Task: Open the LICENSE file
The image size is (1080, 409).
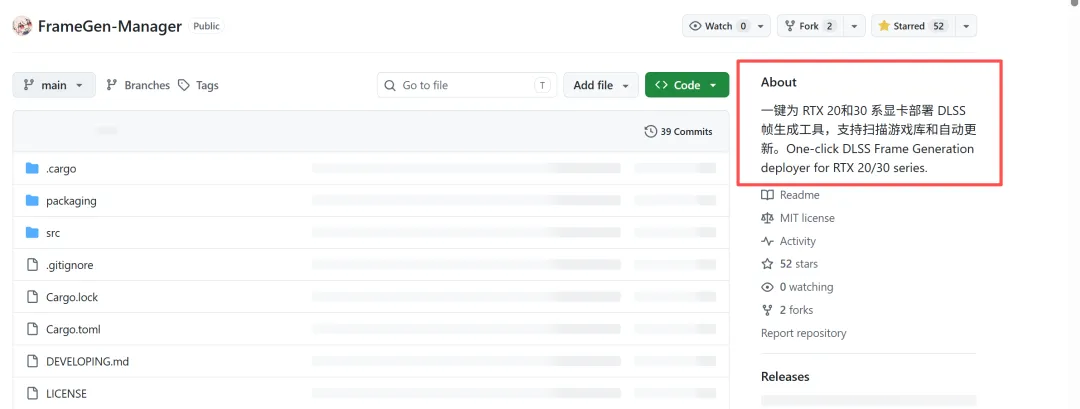Action: (x=66, y=394)
